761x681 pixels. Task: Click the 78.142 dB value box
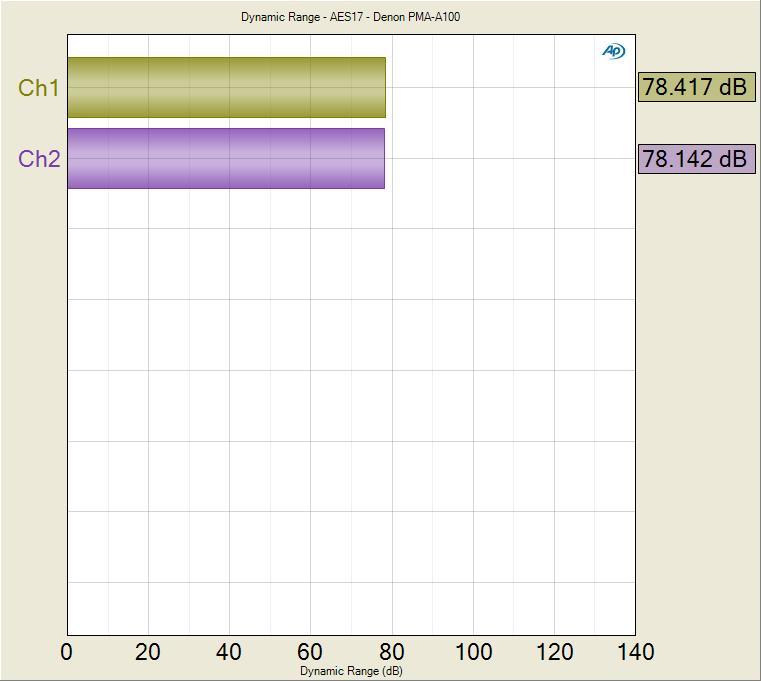[695, 159]
